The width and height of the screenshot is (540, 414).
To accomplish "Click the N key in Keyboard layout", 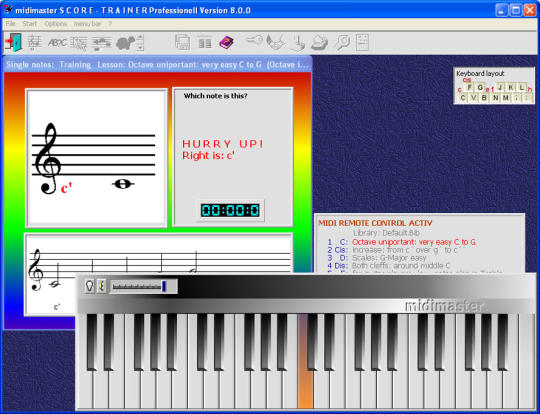I will pyautogui.click(x=495, y=98).
